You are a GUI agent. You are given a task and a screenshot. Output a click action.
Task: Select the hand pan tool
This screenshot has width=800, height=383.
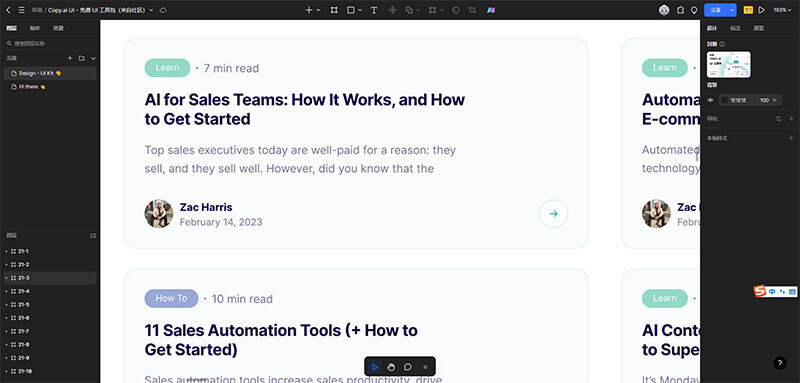click(x=391, y=367)
